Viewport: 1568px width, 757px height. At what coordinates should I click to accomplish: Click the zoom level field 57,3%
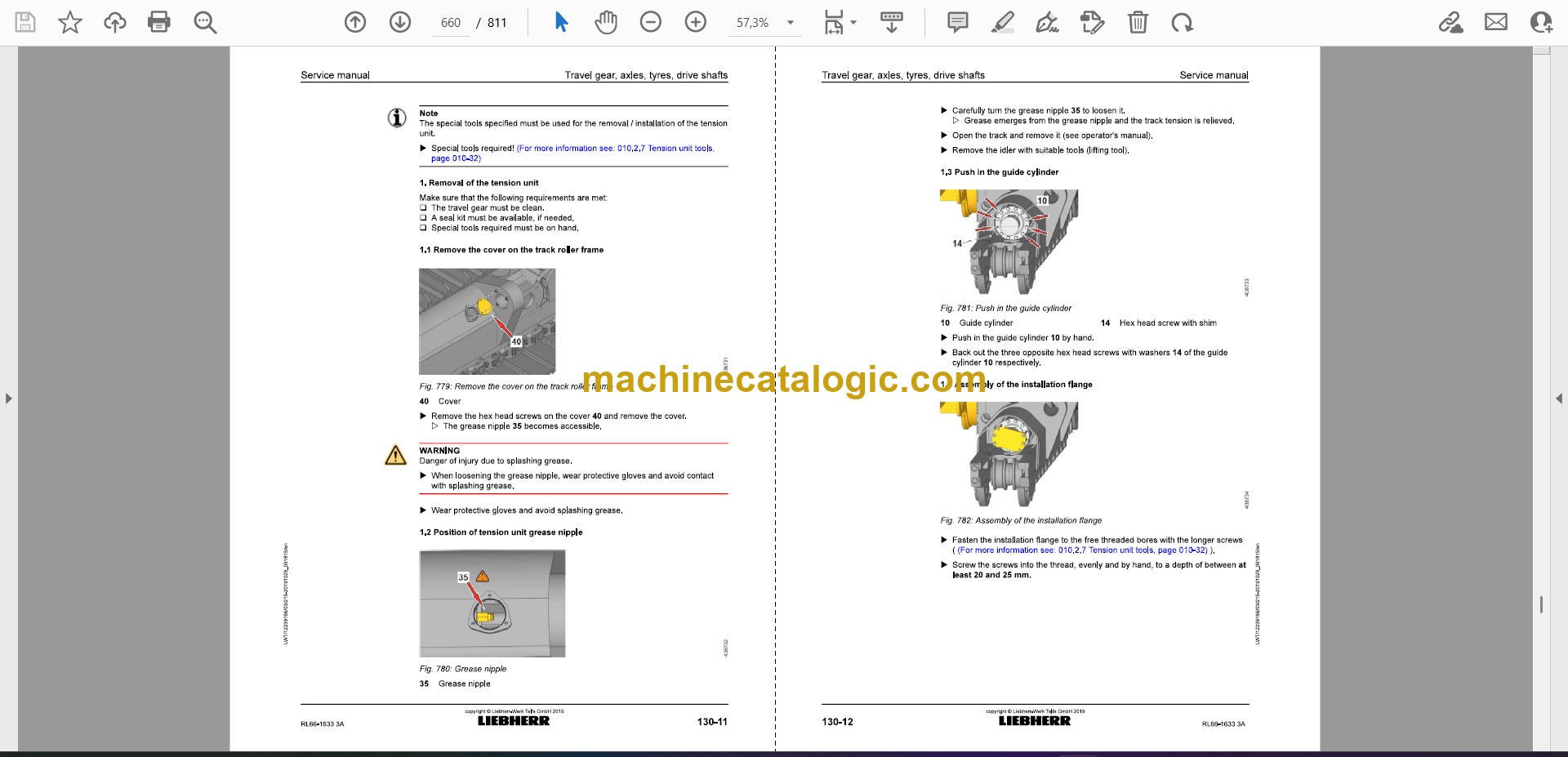tap(753, 23)
